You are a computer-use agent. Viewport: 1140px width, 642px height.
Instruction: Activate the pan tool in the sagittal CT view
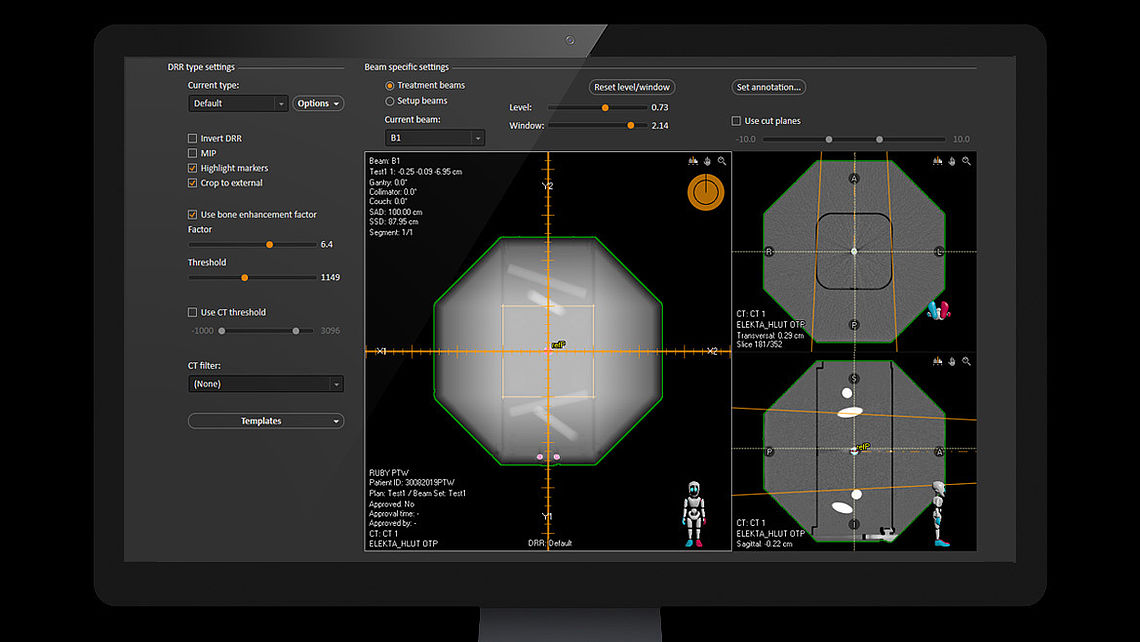pos(951,361)
